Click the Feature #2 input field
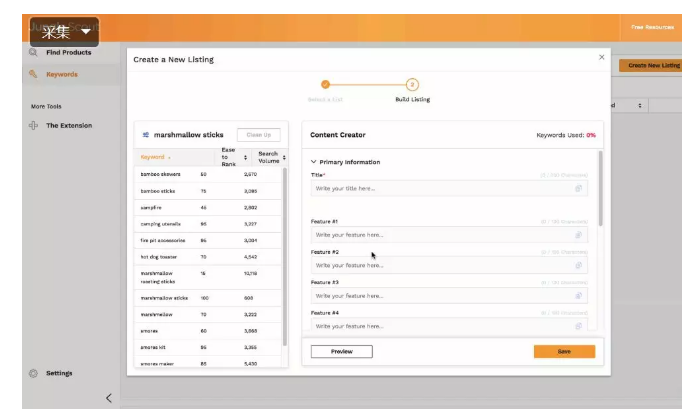The height and width of the screenshot is (420, 691). [x=449, y=265]
